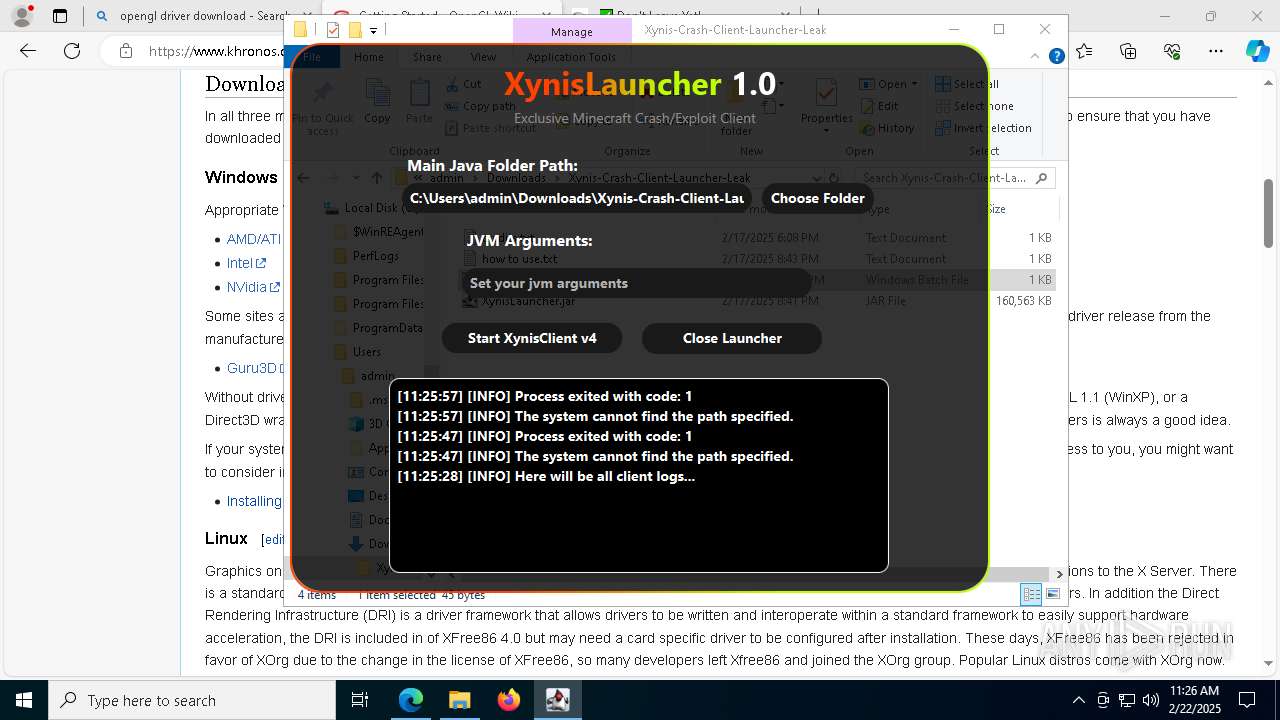
Task: Open File Explorer from the taskbar
Action: tap(459, 700)
